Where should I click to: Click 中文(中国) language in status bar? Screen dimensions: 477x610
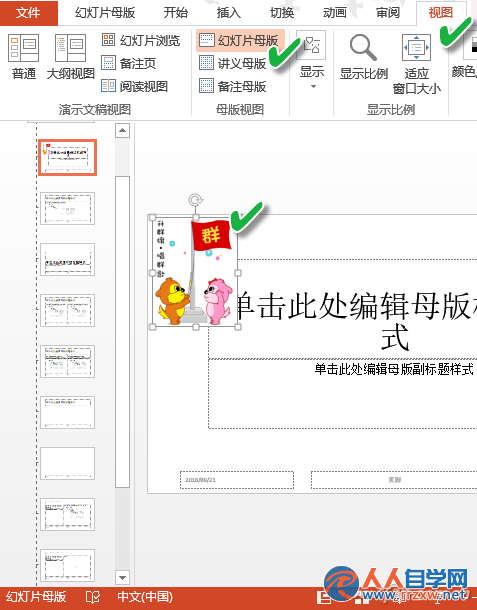click(145, 597)
